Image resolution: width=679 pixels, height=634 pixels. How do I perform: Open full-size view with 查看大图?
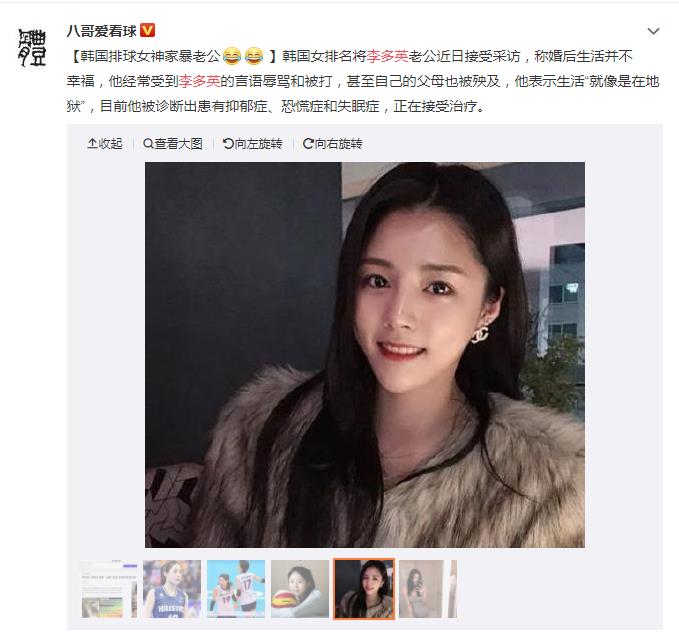173,143
